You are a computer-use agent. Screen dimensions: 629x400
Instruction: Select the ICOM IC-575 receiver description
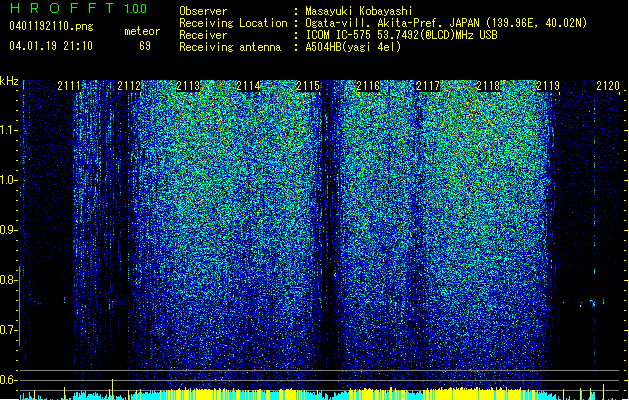tap(401, 35)
